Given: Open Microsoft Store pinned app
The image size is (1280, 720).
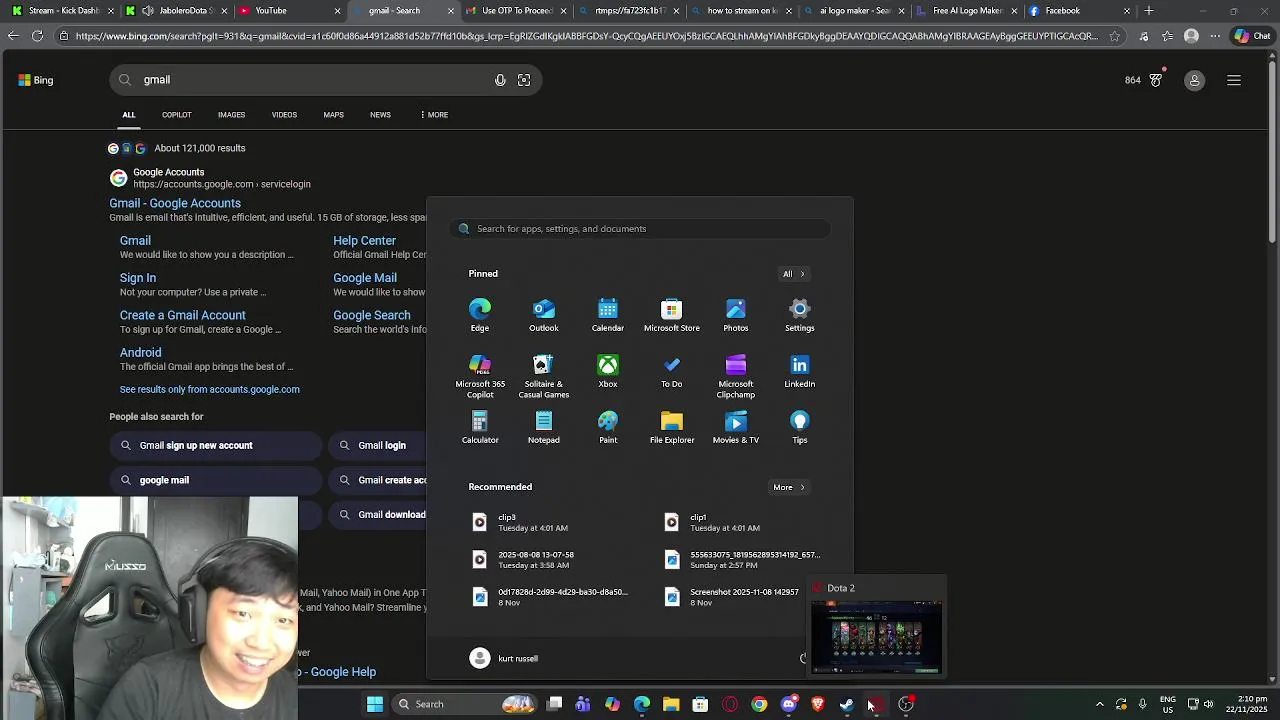Looking at the screenshot, I should 672,315.
